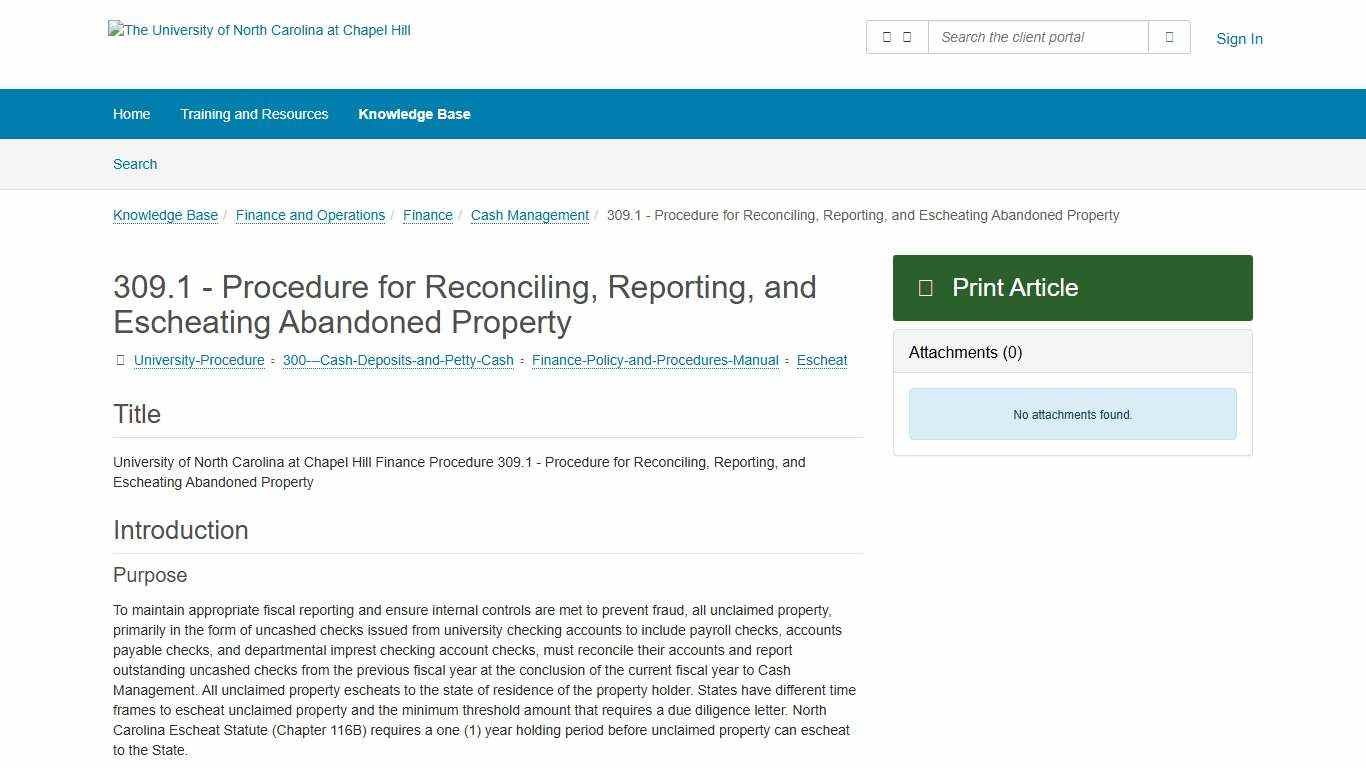The image size is (1366, 768).
Task: Click the magnifying glass search icon
Action: point(1168,37)
